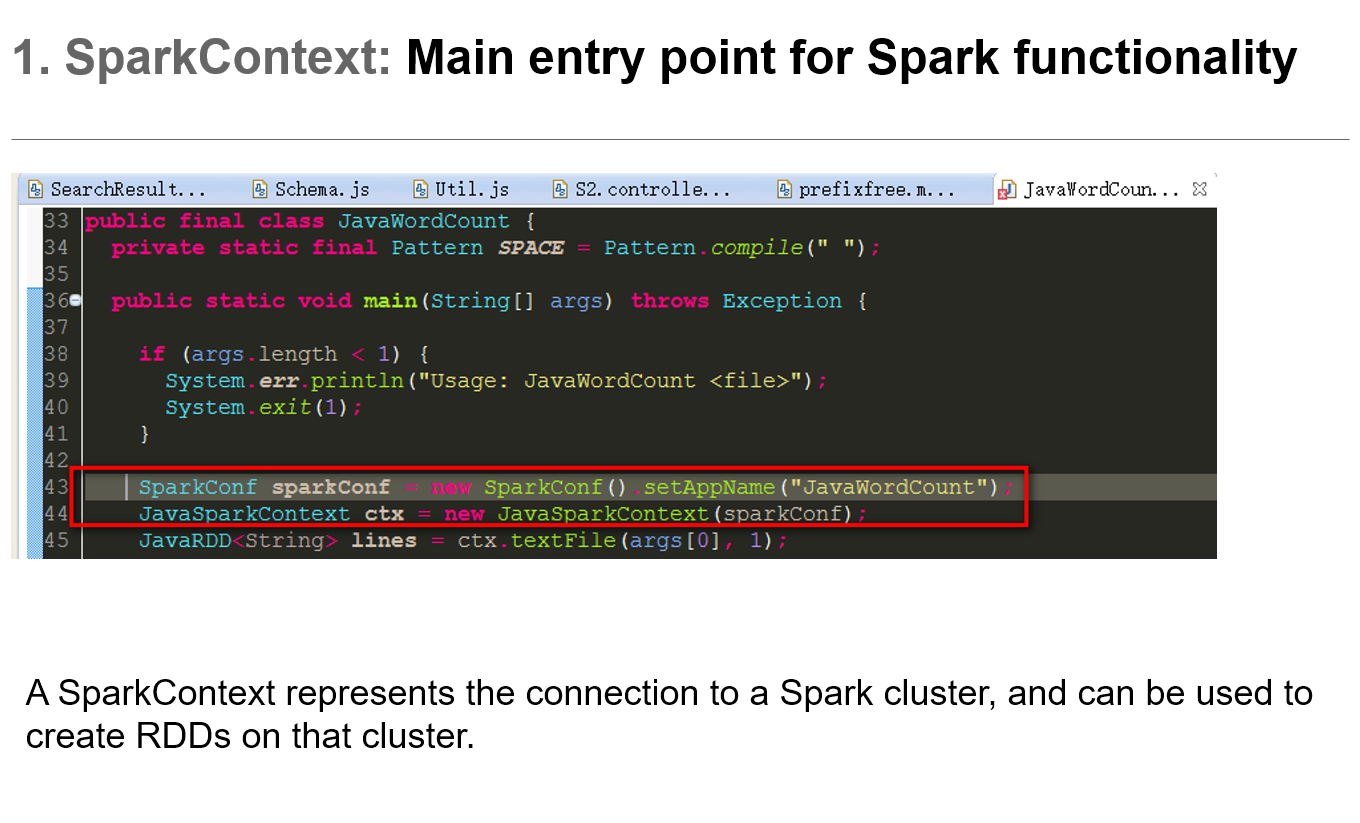Select the Util.js editor tab

click(462, 189)
